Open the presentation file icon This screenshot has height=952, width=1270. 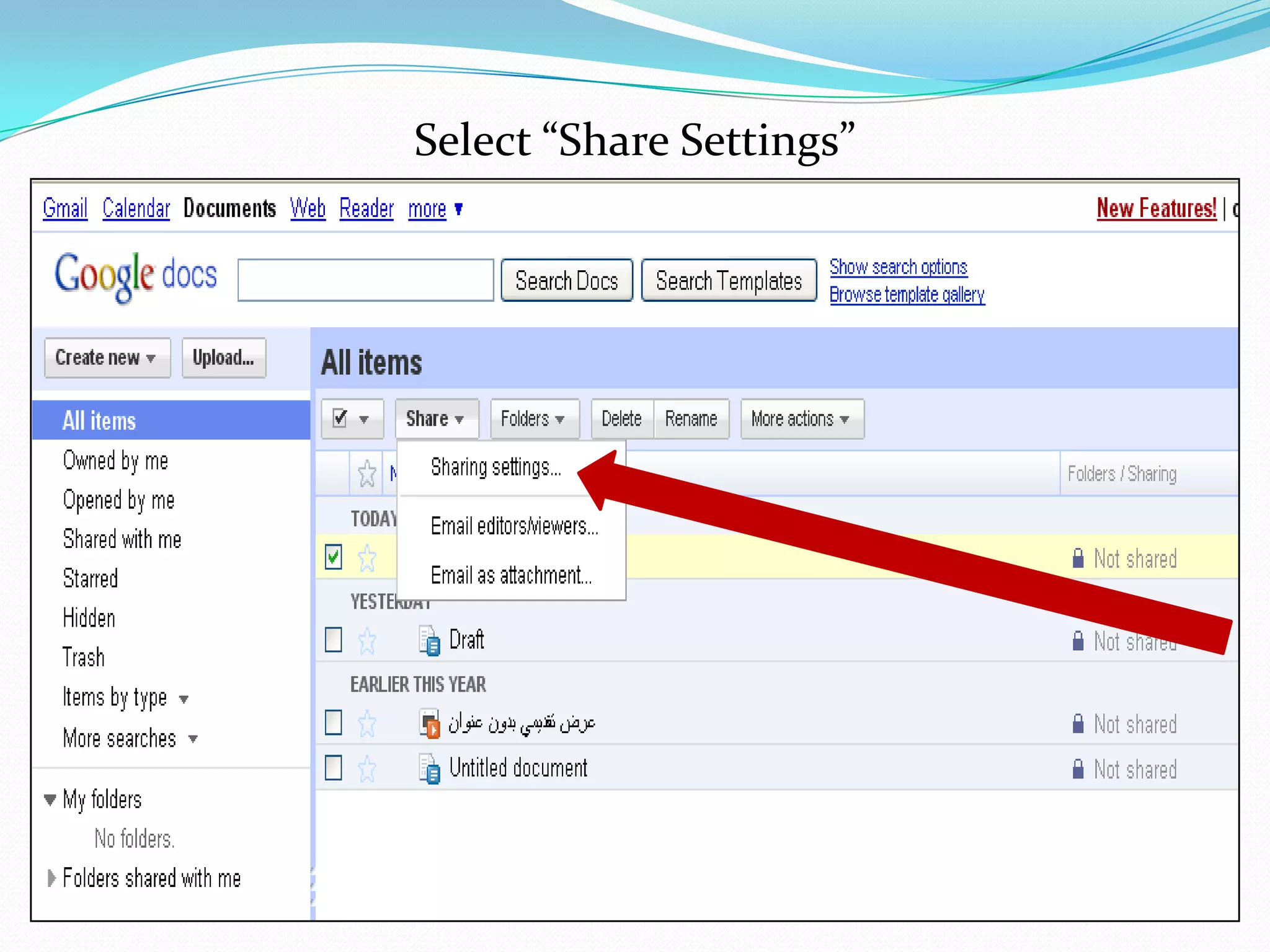[x=429, y=723]
